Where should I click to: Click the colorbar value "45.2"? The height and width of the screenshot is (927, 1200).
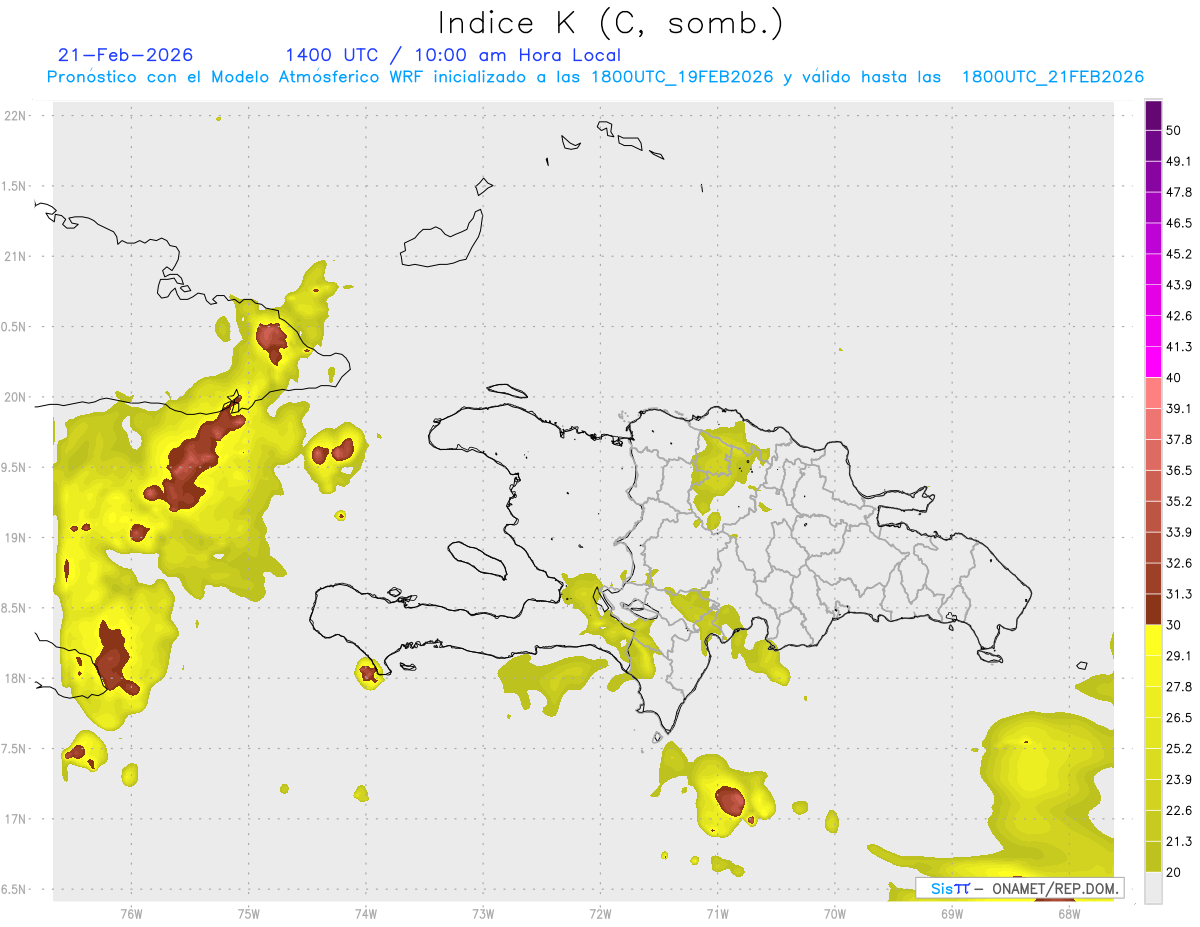(x=1179, y=254)
